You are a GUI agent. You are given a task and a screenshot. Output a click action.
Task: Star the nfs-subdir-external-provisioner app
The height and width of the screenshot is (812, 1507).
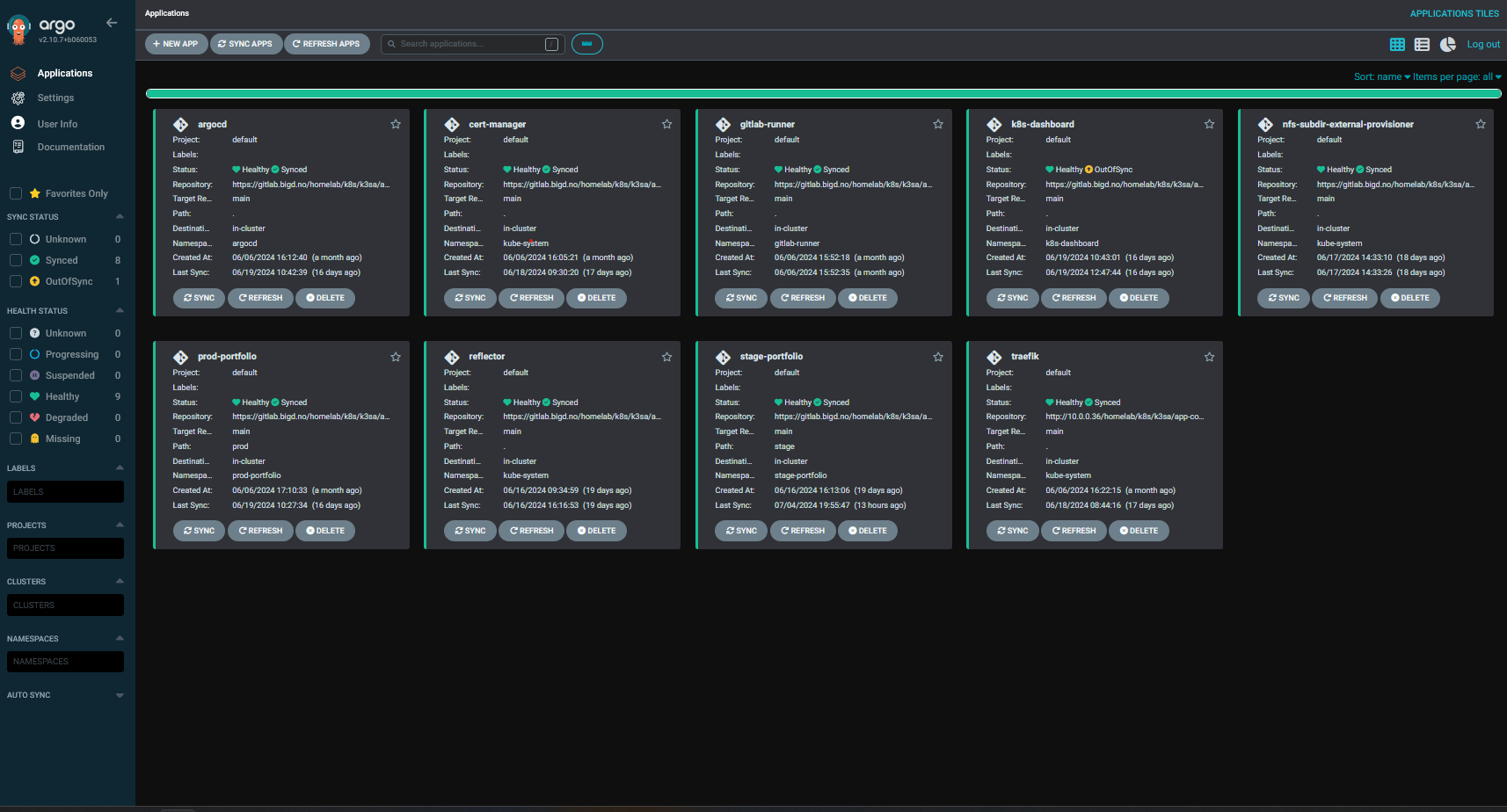pyautogui.click(x=1481, y=124)
